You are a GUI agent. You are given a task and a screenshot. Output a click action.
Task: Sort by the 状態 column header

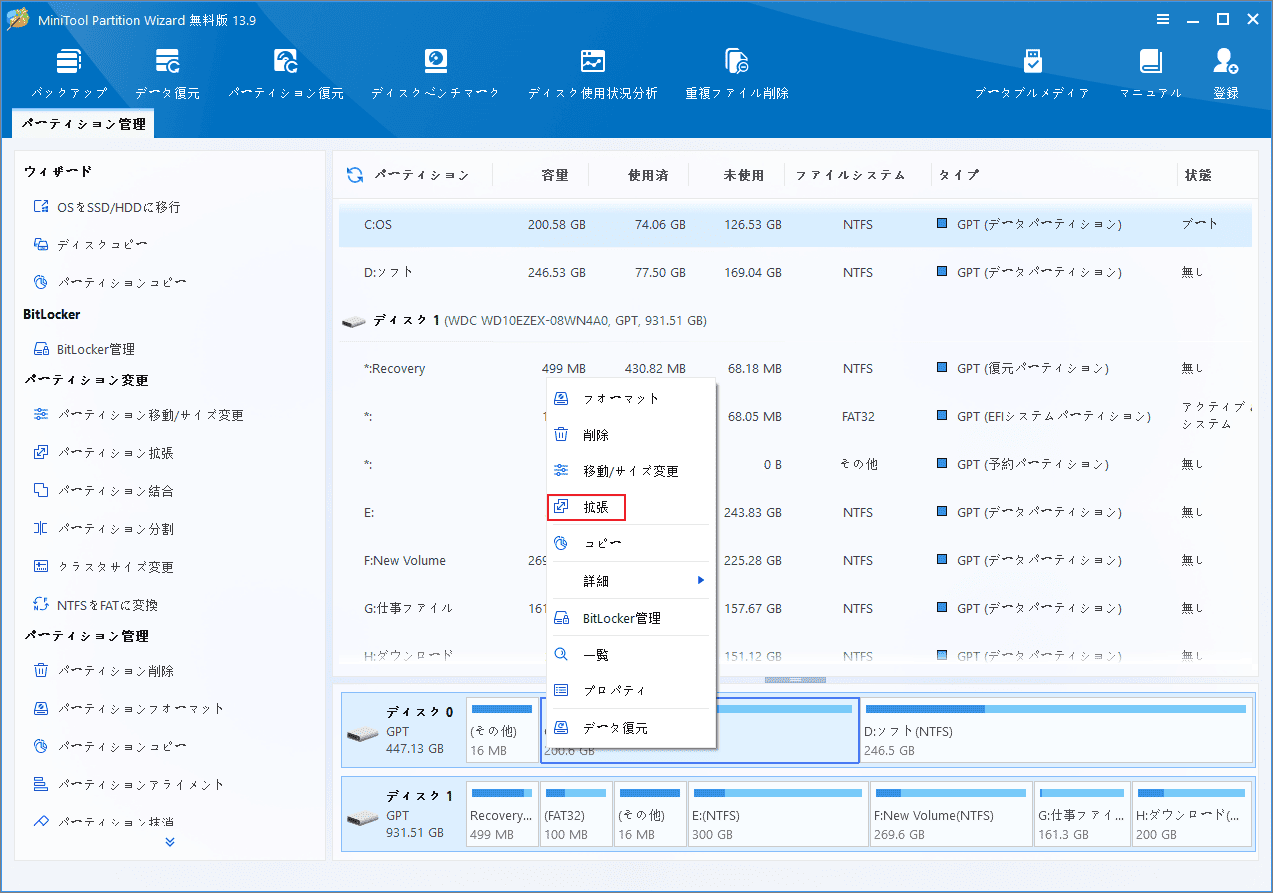[1198, 175]
